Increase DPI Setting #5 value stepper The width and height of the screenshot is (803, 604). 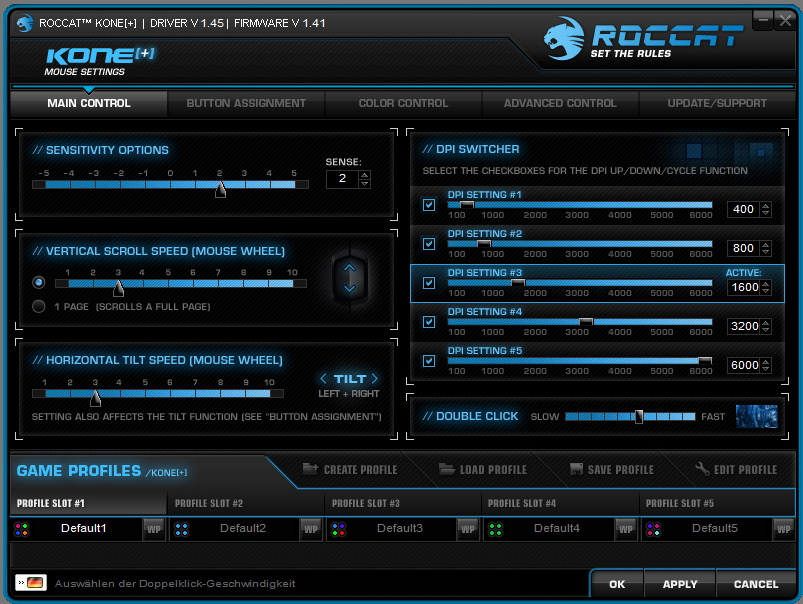766,361
